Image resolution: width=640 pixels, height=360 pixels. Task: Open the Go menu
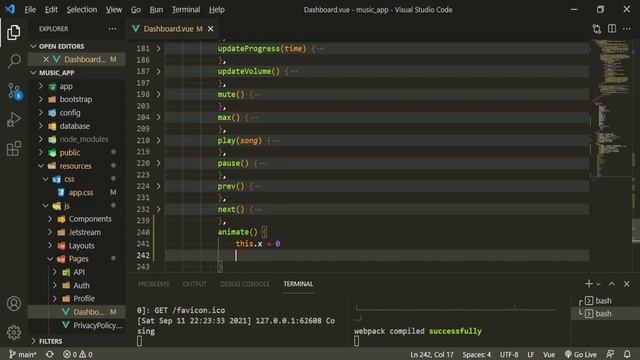click(x=136, y=9)
